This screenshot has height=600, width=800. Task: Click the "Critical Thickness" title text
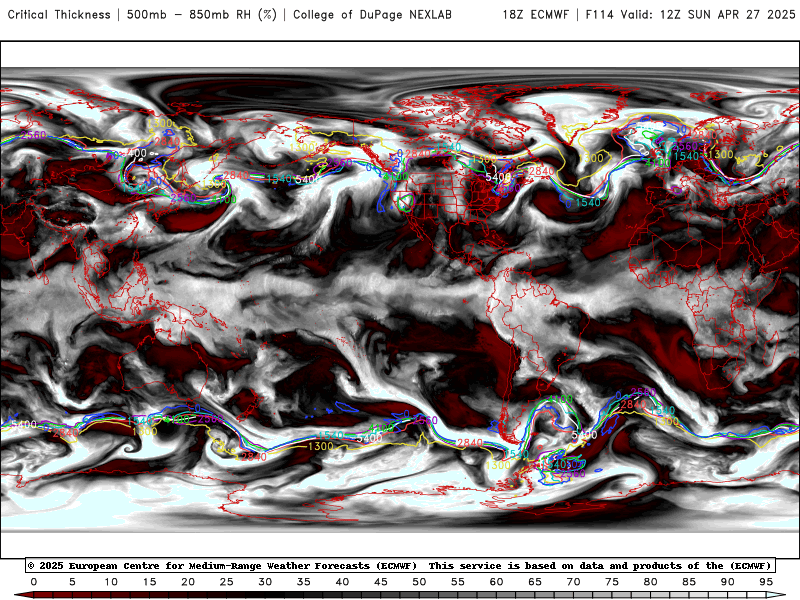[59, 14]
